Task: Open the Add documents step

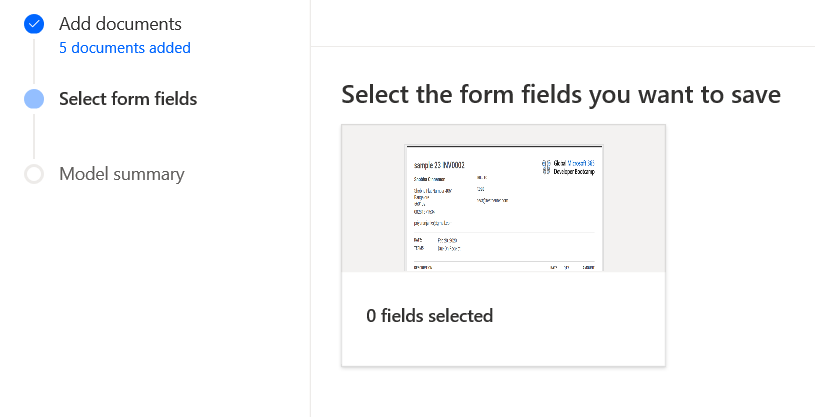Action: pyautogui.click(x=120, y=24)
